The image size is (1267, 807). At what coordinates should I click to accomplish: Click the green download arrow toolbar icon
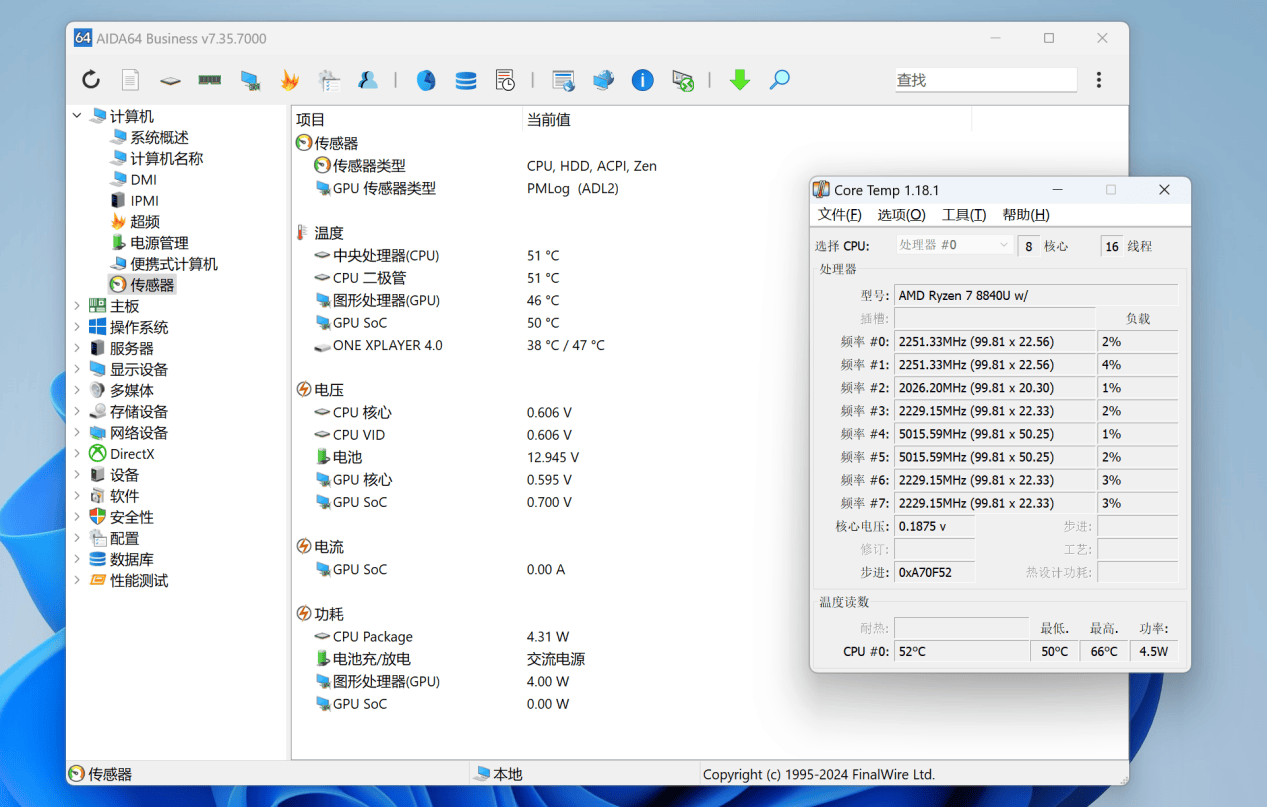click(x=740, y=80)
